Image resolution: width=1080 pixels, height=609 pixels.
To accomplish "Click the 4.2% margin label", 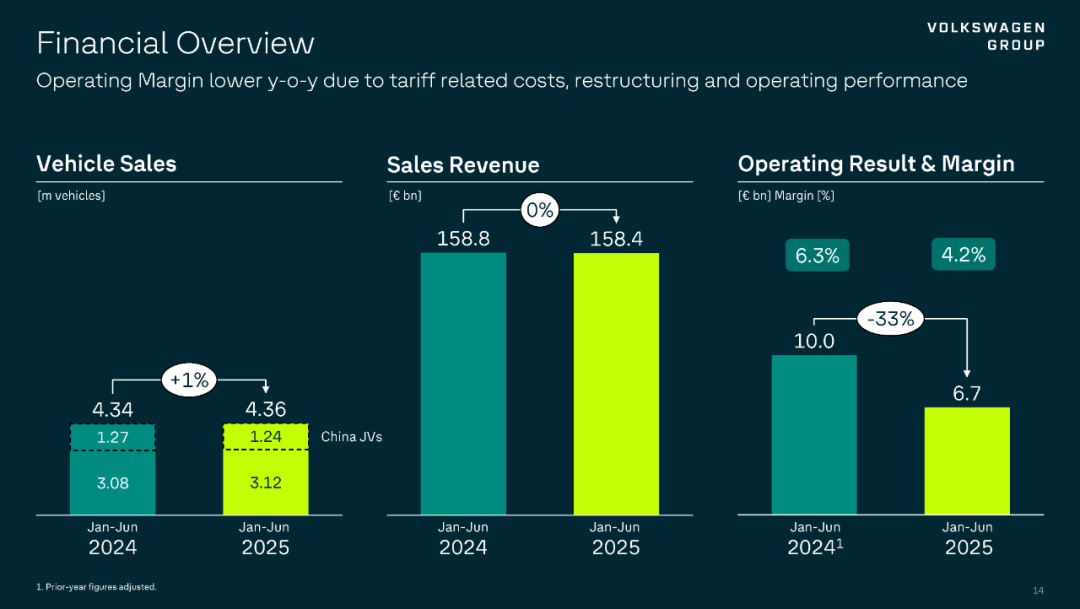I will click(963, 255).
